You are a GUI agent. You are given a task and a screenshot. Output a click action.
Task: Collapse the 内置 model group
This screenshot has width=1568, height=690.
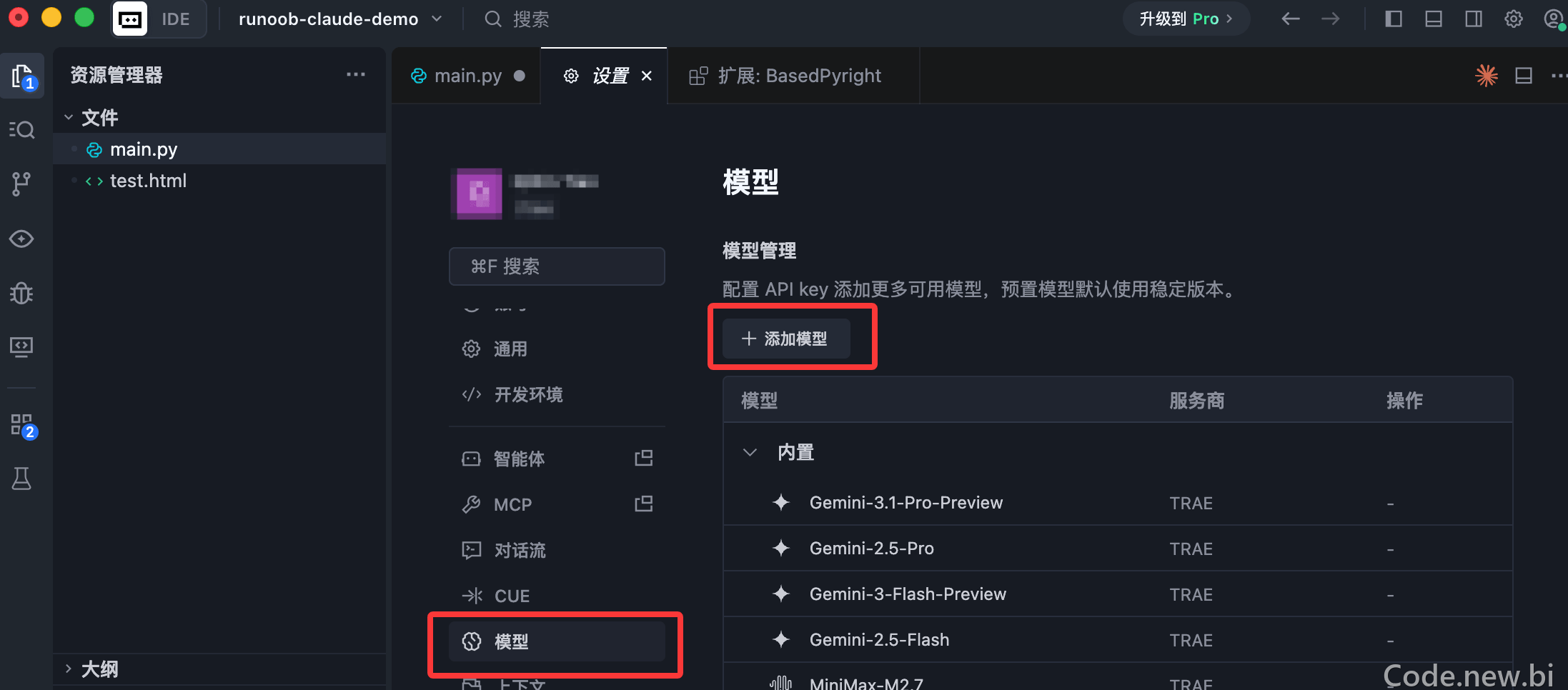(750, 452)
